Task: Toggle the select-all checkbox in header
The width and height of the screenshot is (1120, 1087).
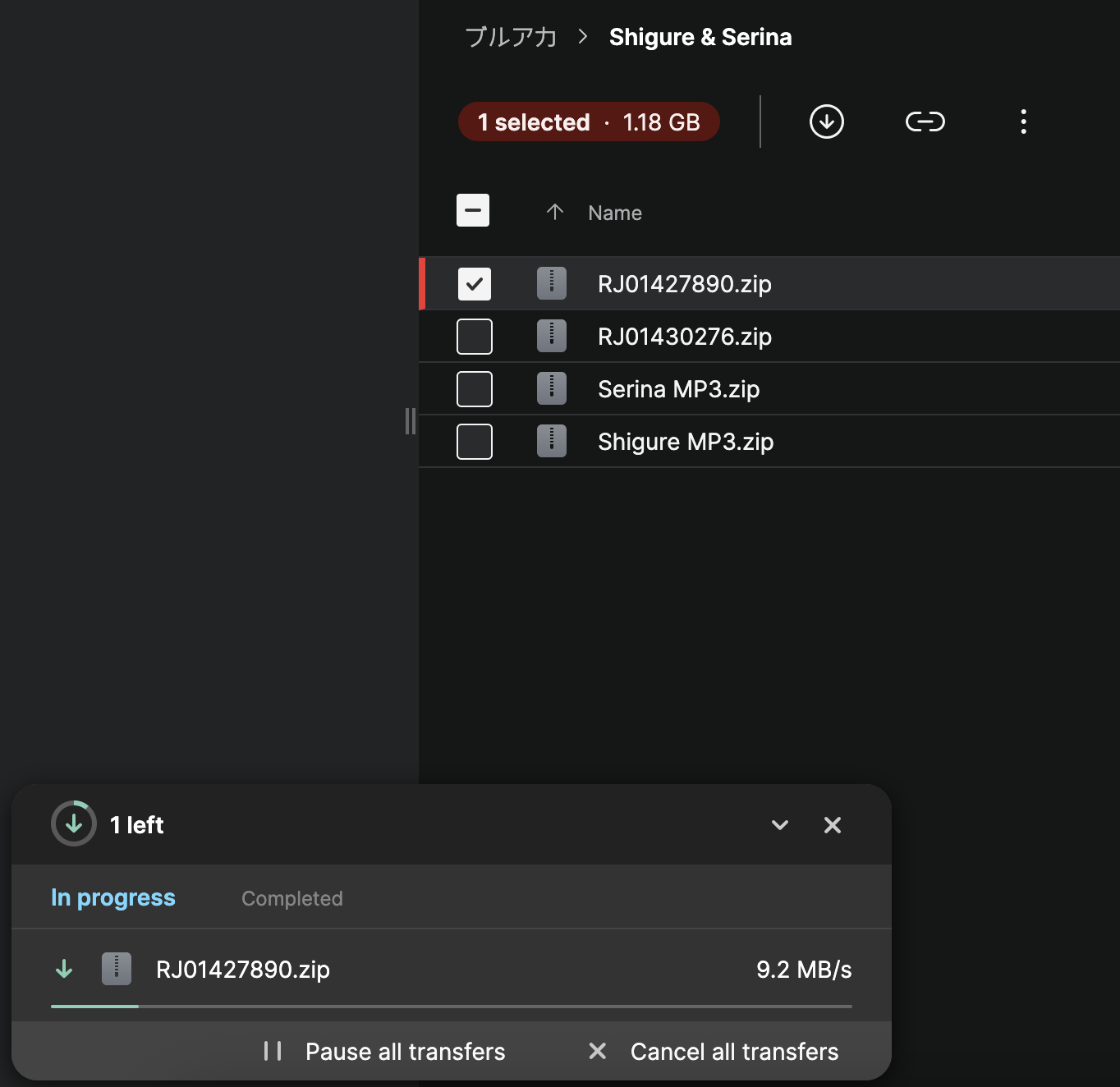Action: (x=473, y=210)
